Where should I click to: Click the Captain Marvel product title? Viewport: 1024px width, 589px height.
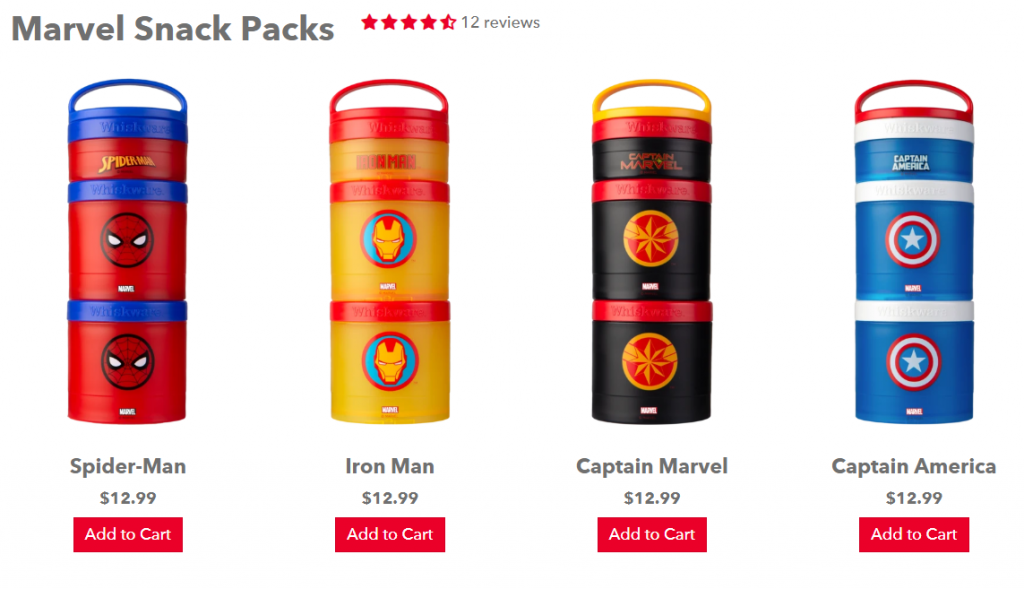[652, 466]
